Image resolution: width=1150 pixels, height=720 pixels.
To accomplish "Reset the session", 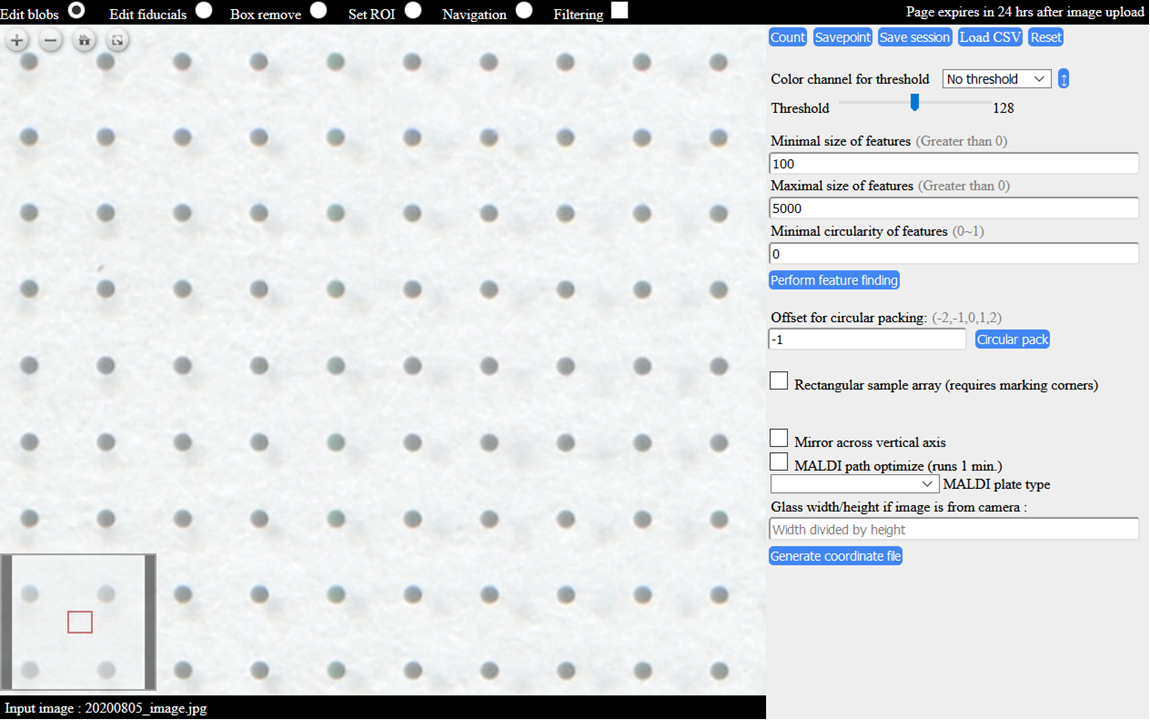I will pyautogui.click(x=1046, y=37).
